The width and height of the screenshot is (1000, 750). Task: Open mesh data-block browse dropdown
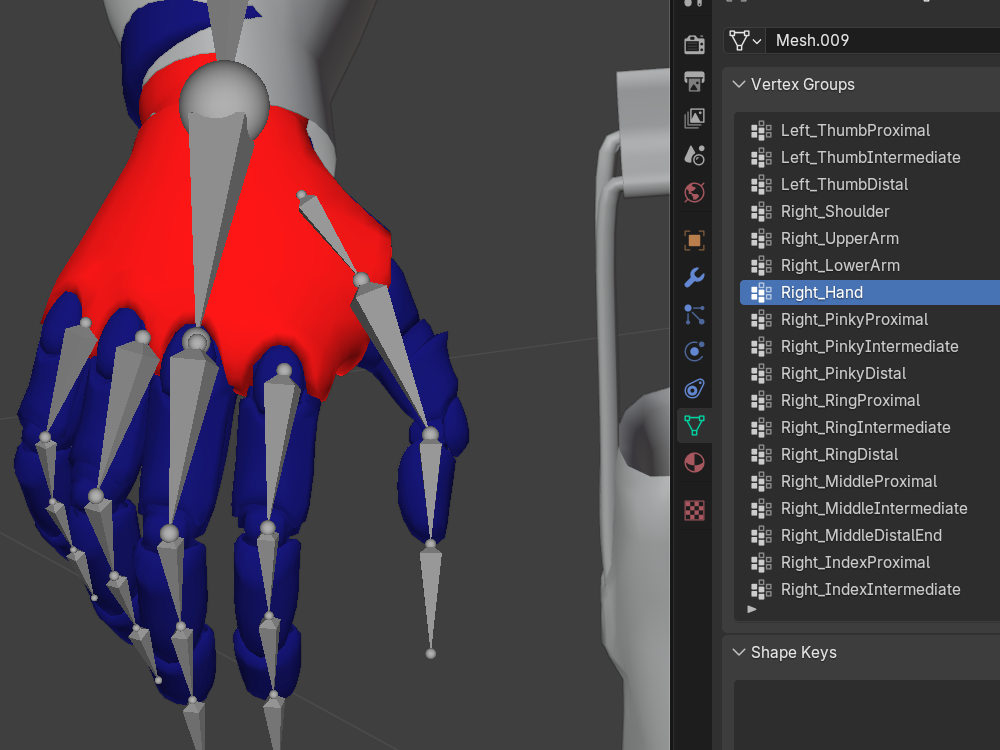click(745, 40)
